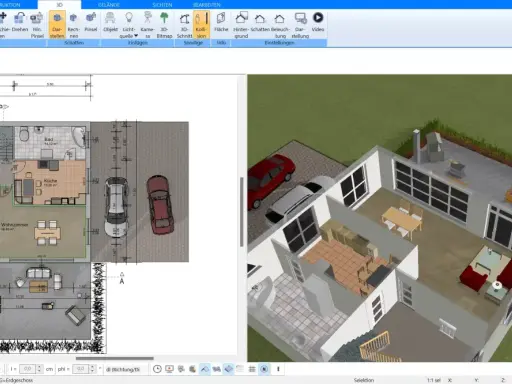Image resolution: width=512 pixels, height=384 pixels.
Task: Click the Hin. Pinsel tool
Action: (37, 25)
